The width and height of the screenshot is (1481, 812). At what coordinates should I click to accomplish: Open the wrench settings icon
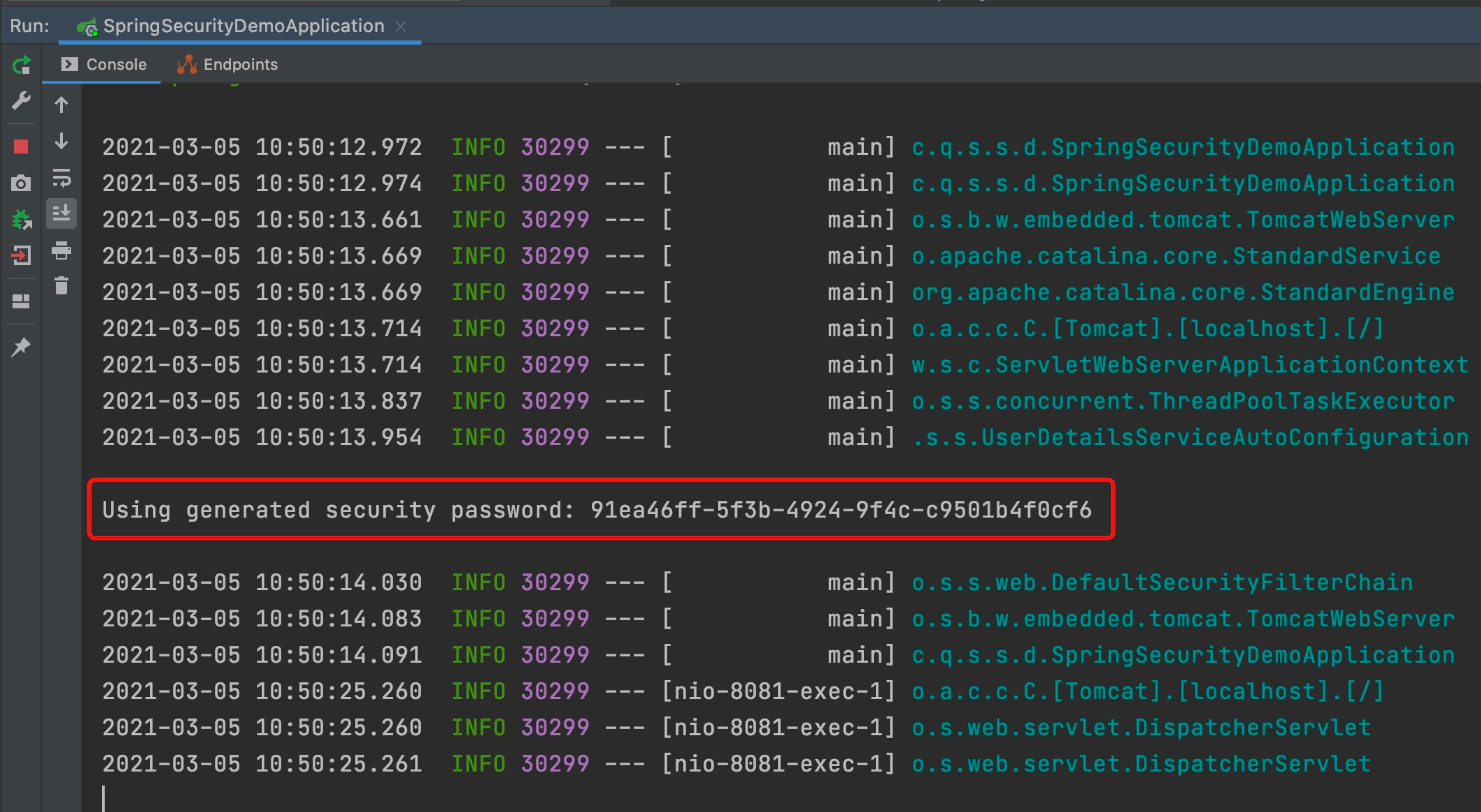(21, 101)
